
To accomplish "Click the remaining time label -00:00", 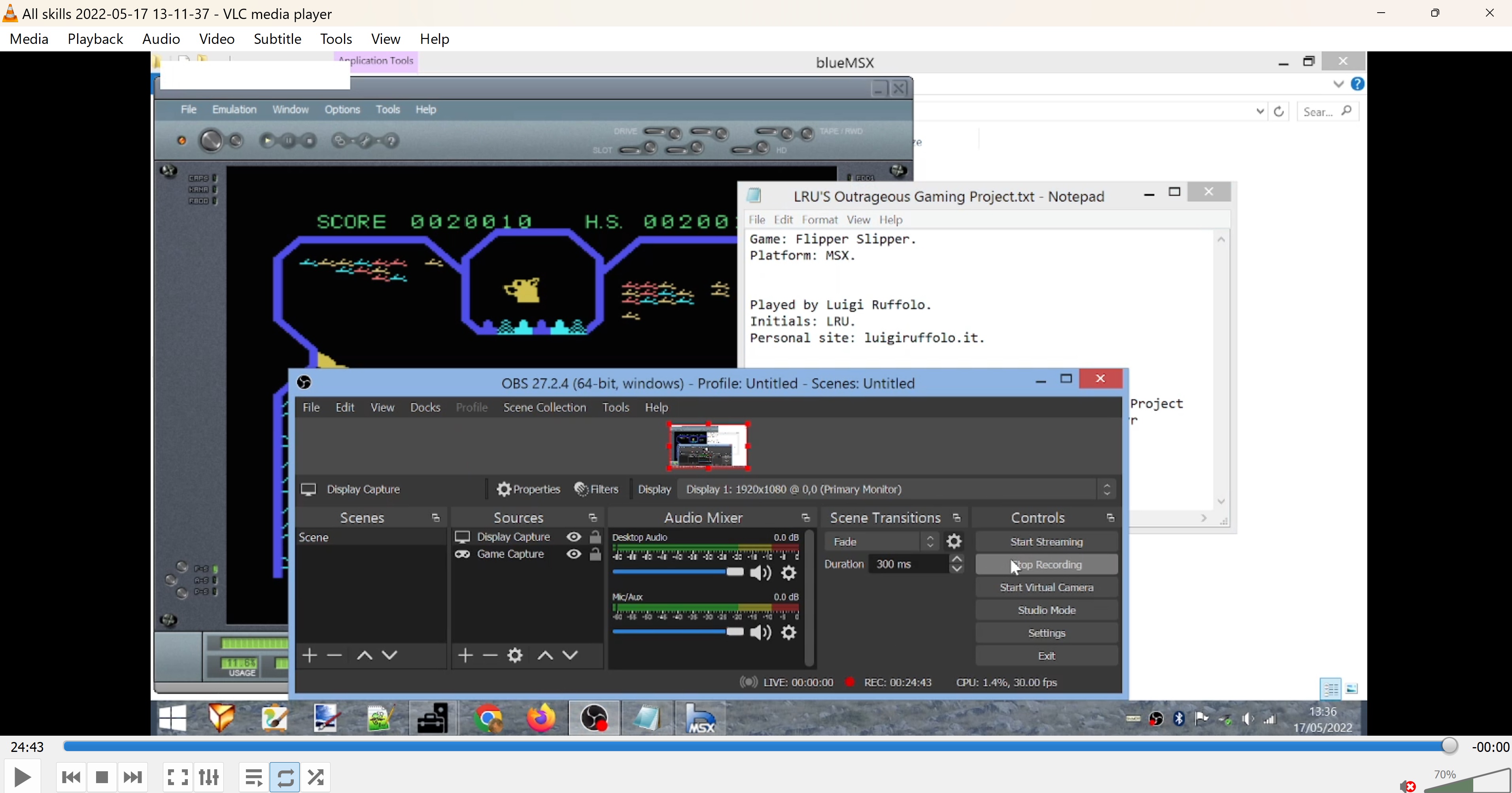I will point(1490,747).
